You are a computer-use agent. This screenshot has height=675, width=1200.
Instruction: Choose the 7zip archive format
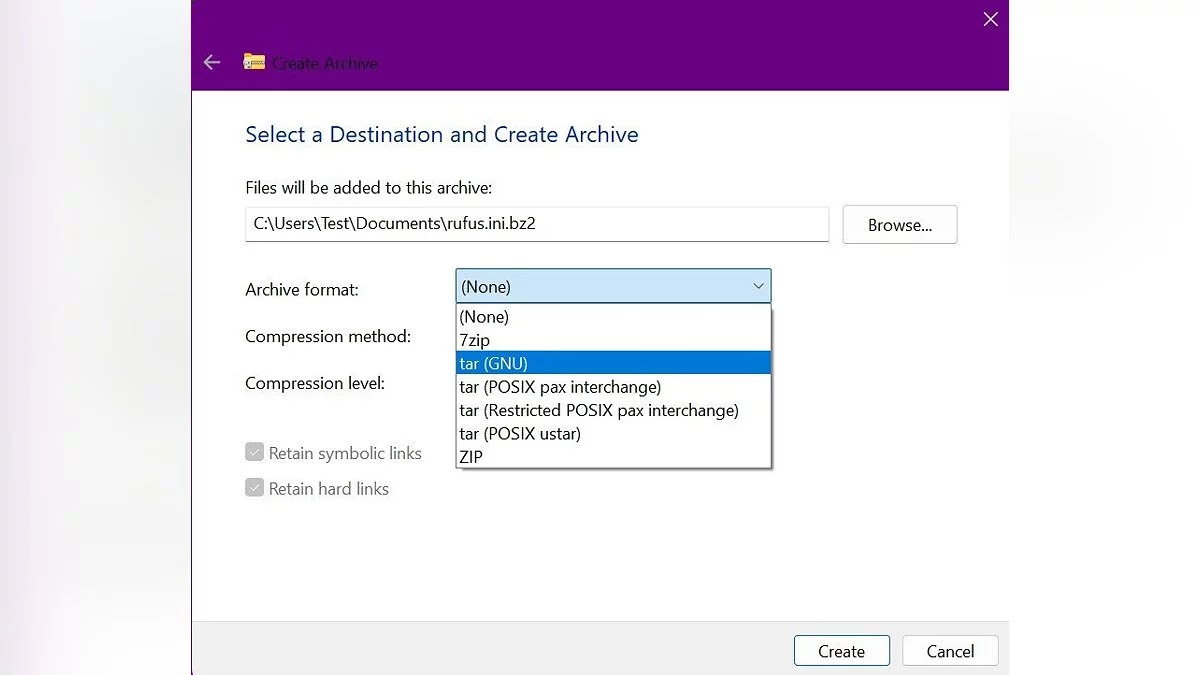pyautogui.click(x=474, y=340)
